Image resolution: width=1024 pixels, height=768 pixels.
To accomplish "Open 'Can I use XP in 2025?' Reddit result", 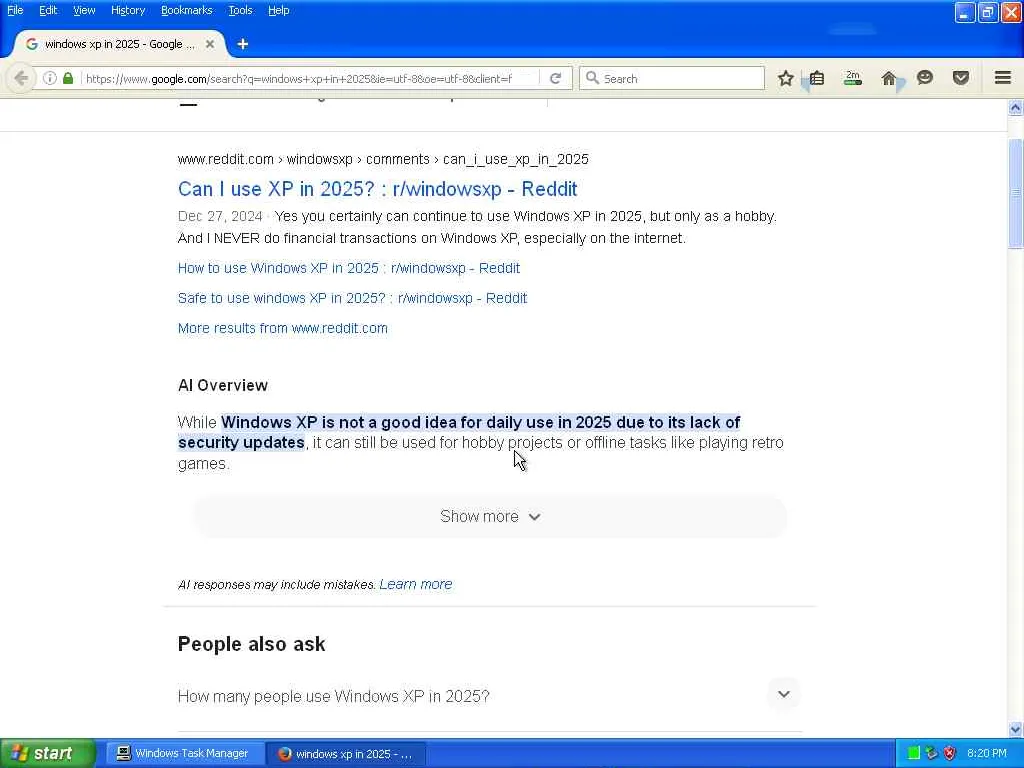I will coord(377,189).
